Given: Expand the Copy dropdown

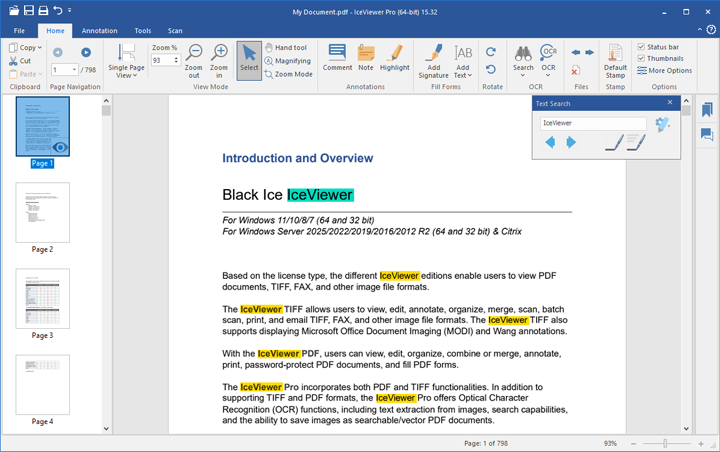Looking at the screenshot, I should (40, 47).
